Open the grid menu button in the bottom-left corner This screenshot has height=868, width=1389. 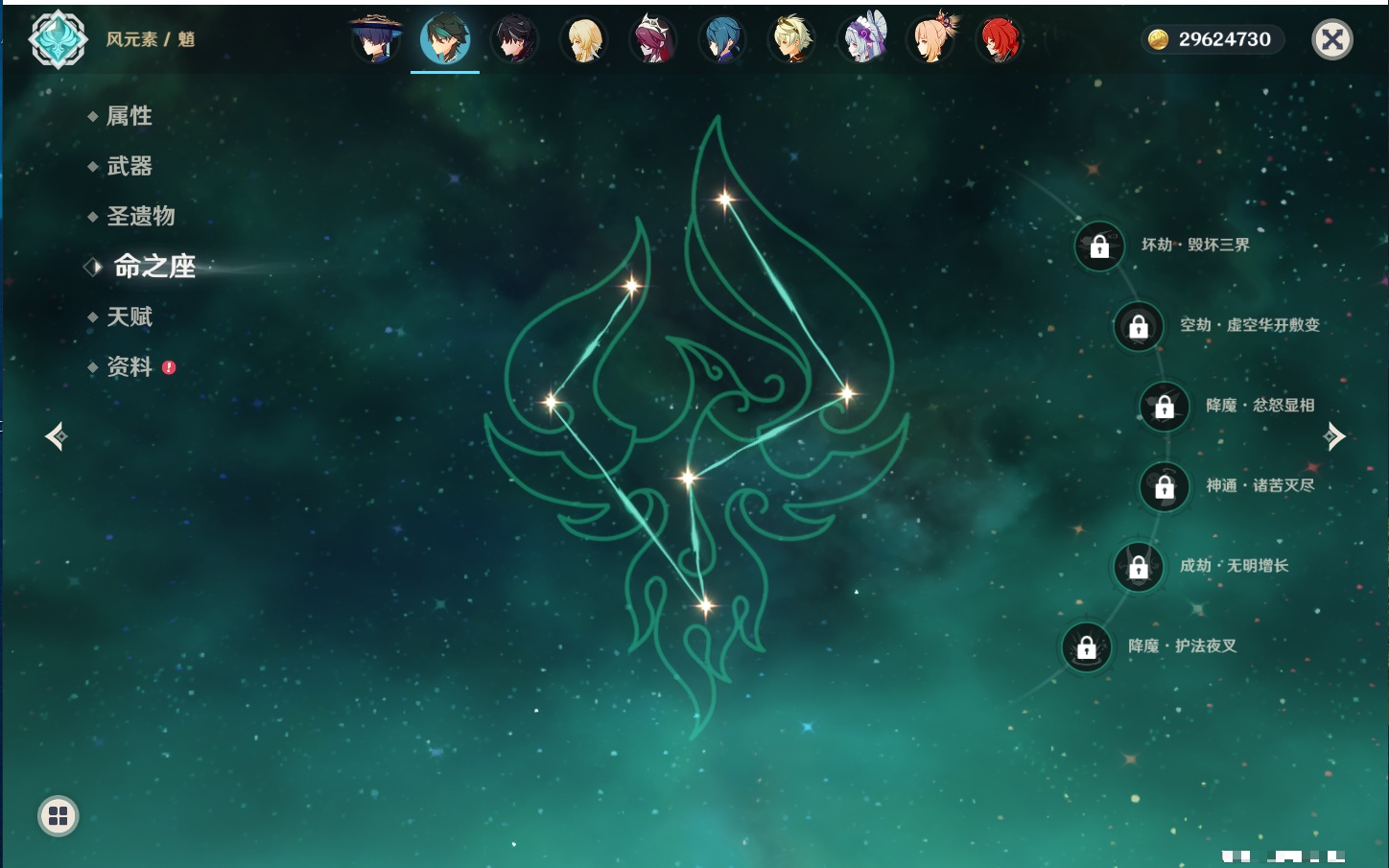tap(59, 816)
